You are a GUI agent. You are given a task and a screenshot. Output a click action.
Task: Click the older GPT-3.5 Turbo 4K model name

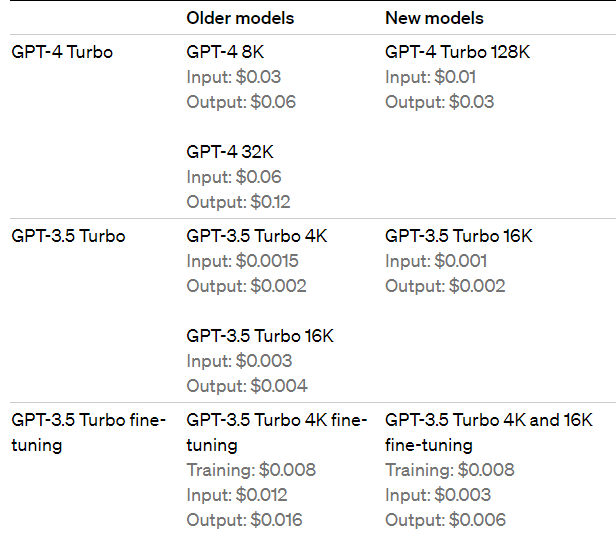click(257, 236)
